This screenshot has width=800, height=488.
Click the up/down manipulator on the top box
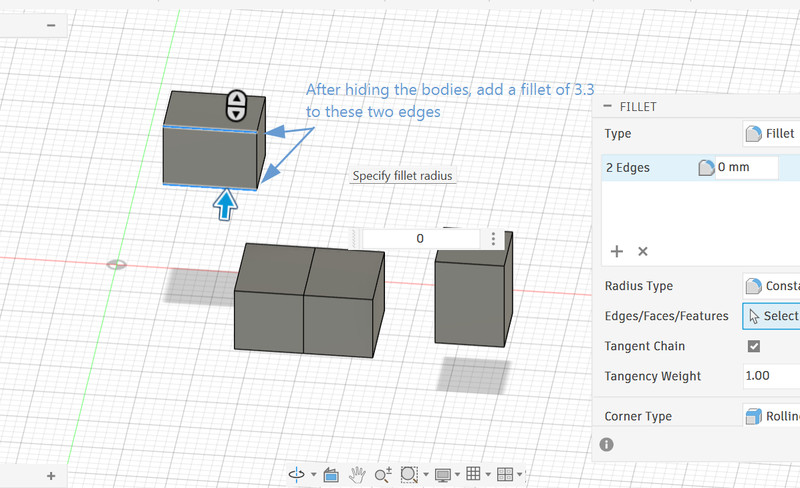(x=236, y=106)
